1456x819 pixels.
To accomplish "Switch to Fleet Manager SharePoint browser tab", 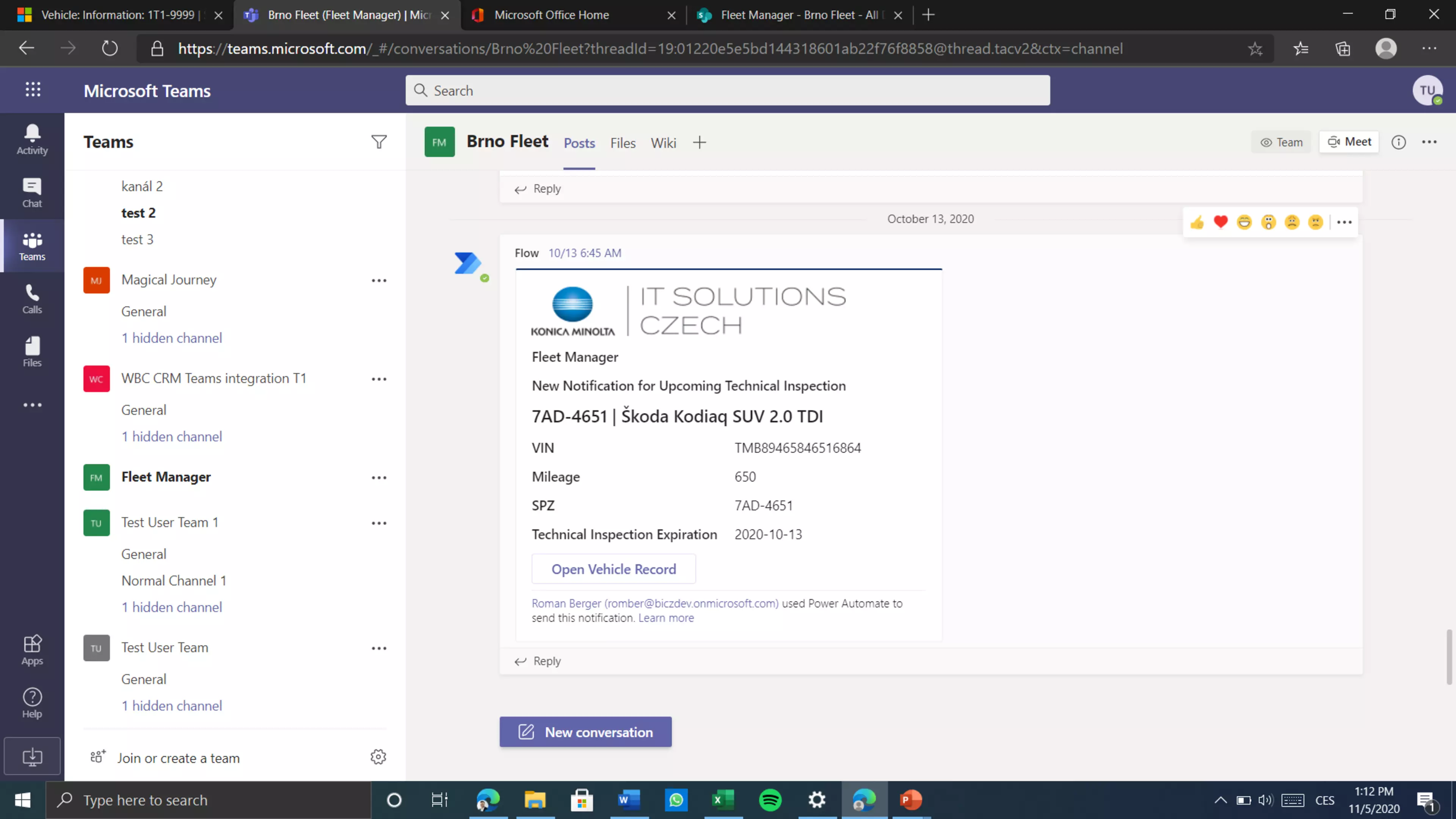I will [x=799, y=15].
